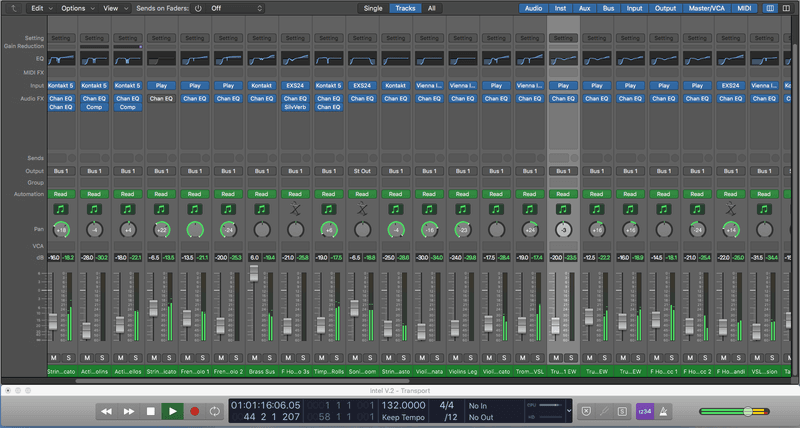Stop the transport
800x428 pixels.
click(x=151, y=411)
